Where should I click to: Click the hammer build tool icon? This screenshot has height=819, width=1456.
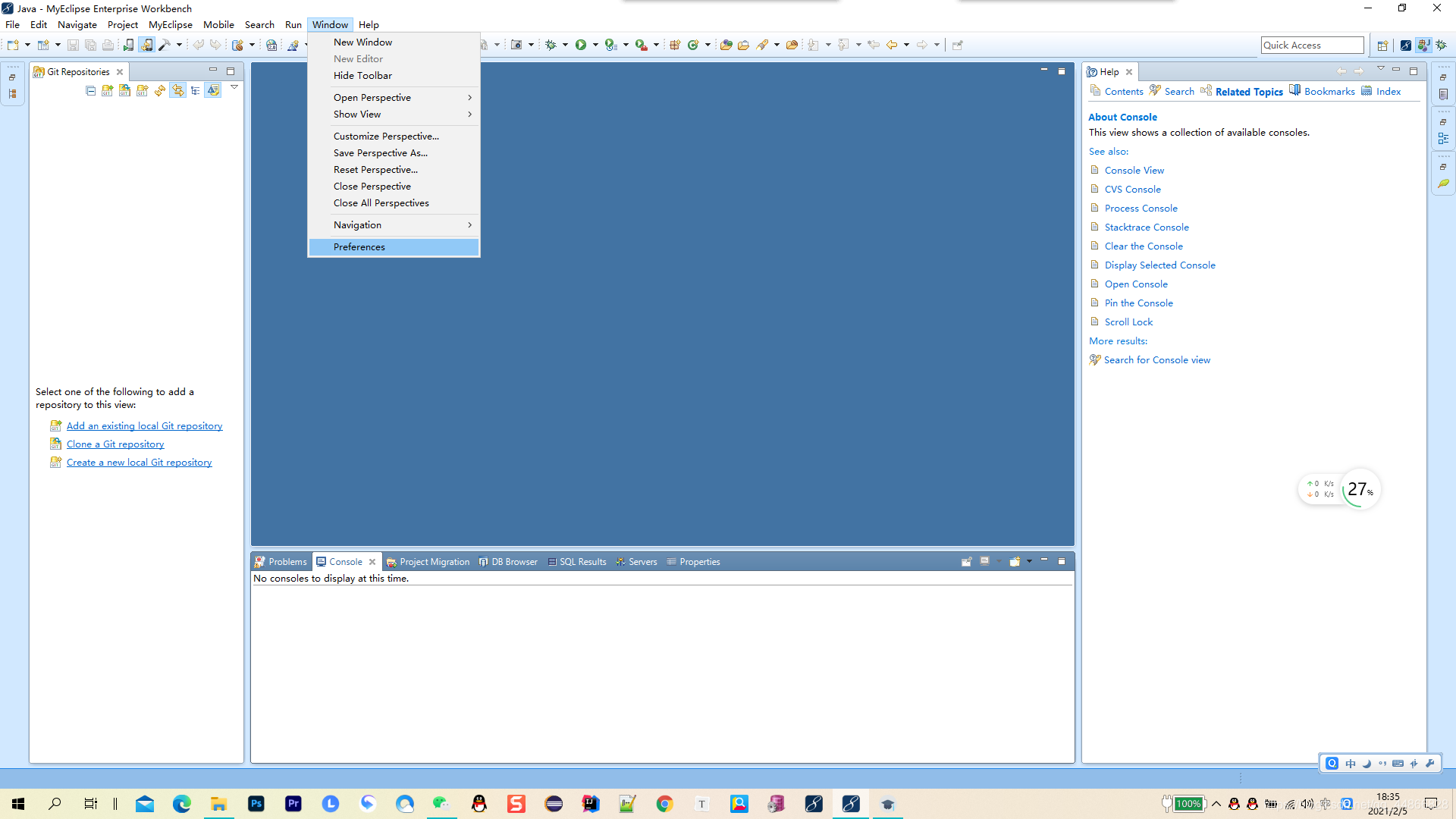click(x=165, y=45)
